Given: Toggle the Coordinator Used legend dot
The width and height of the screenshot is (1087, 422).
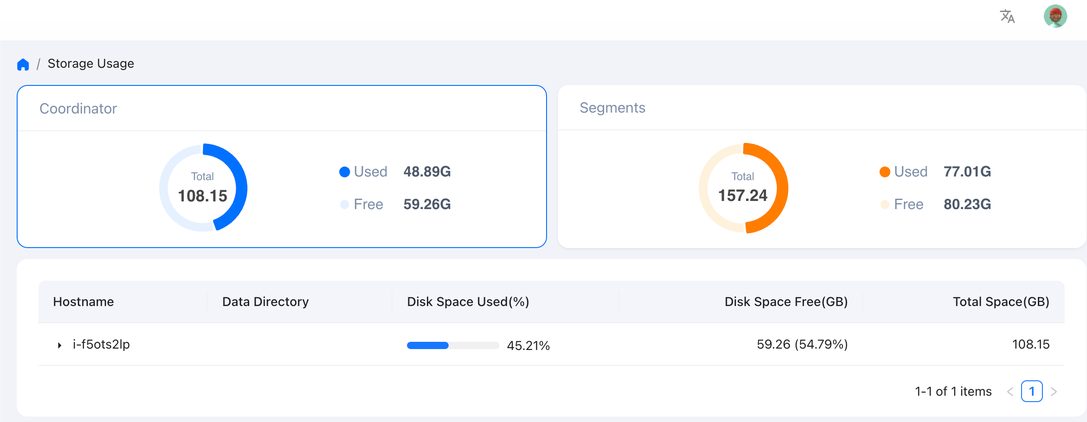Looking at the screenshot, I should [x=345, y=172].
